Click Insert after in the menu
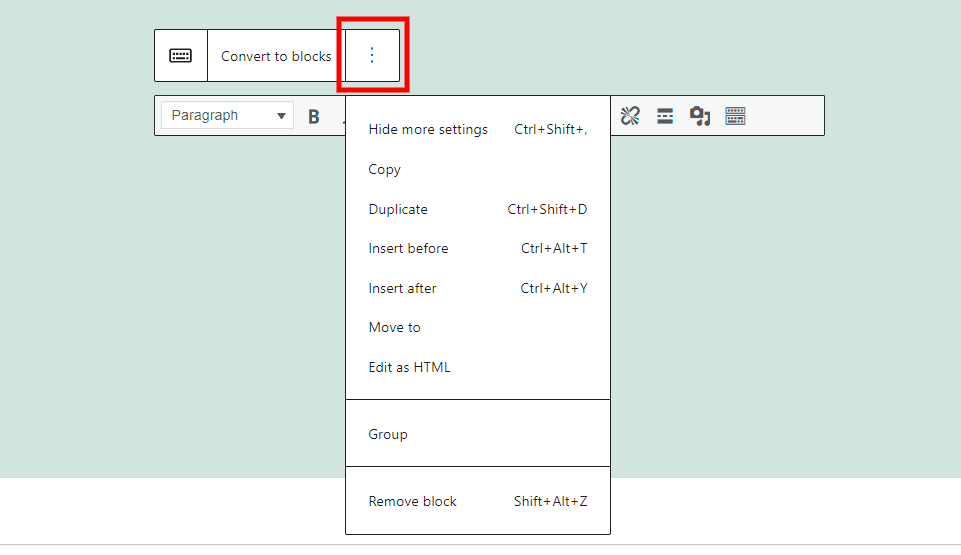The width and height of the screenshot is (961, 555). [402, 288]
